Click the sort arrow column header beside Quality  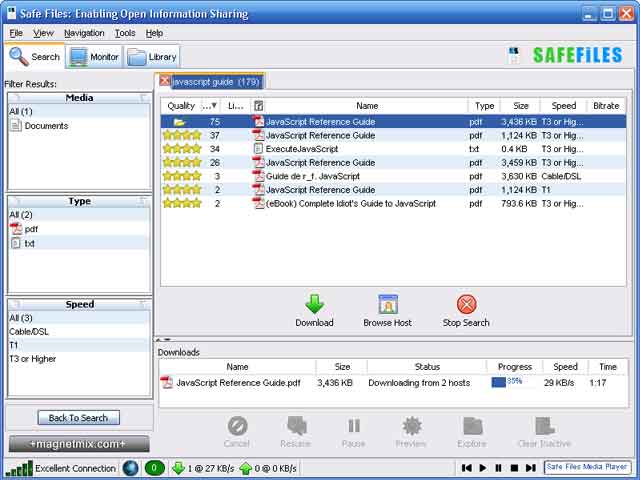[x=211, y=106]
